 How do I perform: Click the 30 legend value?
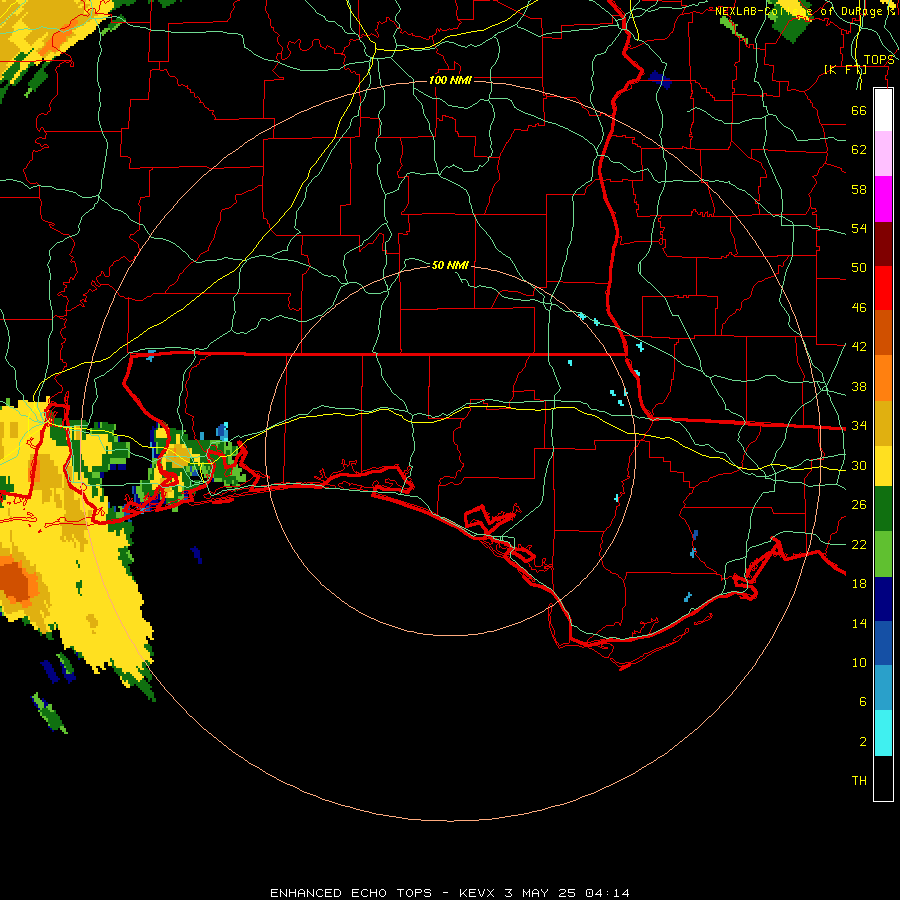(859, 465)
